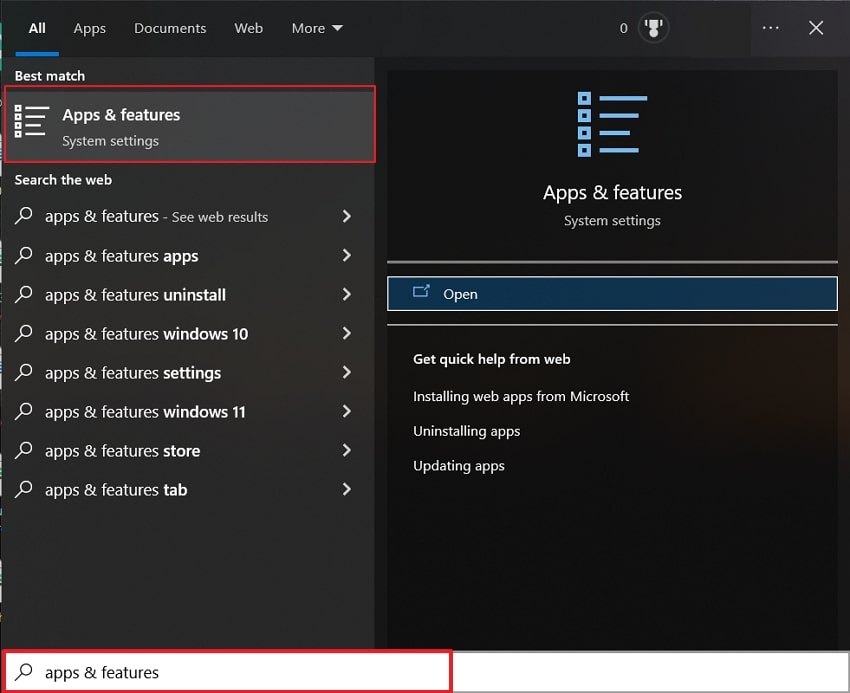850x693 pixels.
Task: Click the open-window icon on the Open button
Action: [x=421, y=292]
